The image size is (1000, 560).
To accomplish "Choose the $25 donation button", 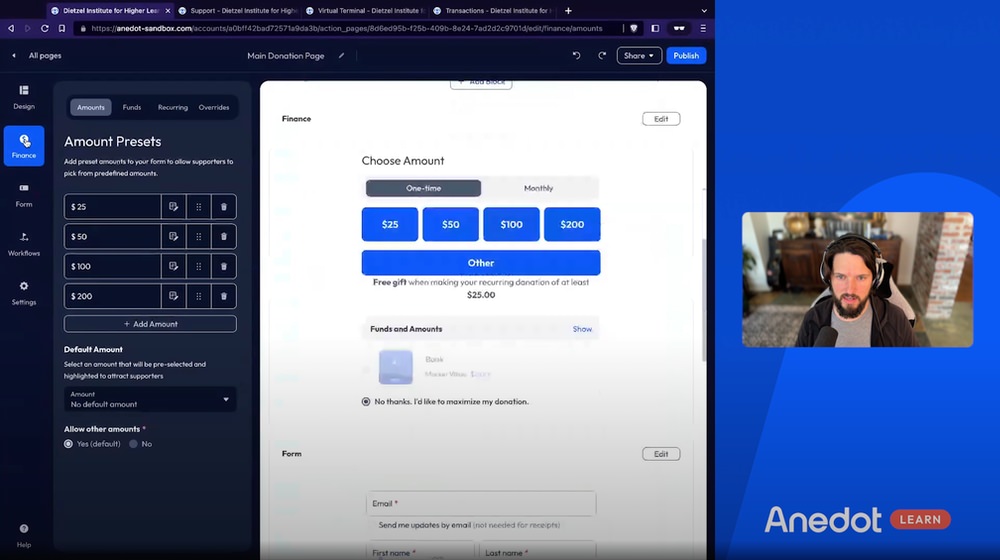I will click(x=390, y=225).
